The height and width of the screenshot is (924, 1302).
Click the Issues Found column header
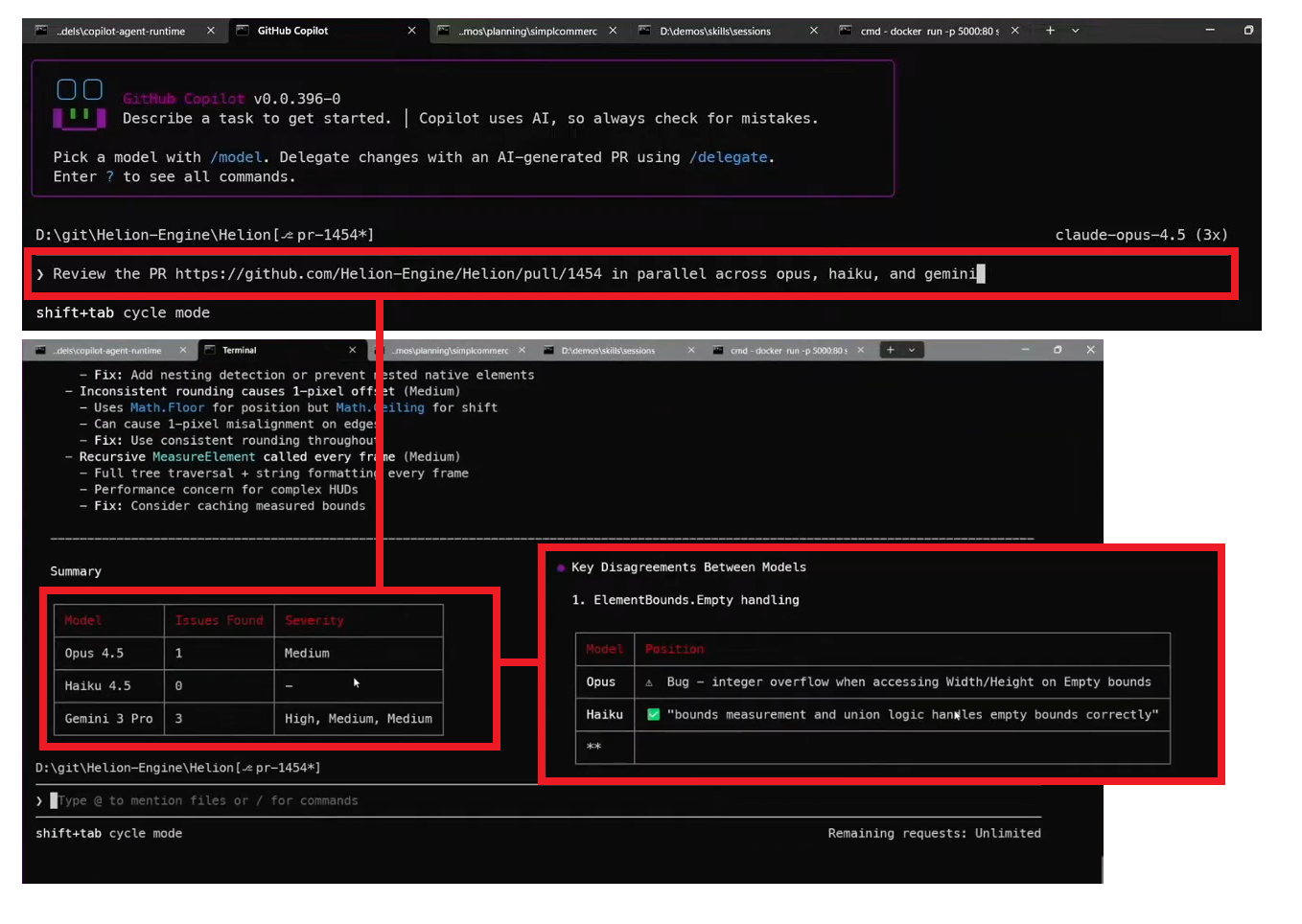pos(220,621)
